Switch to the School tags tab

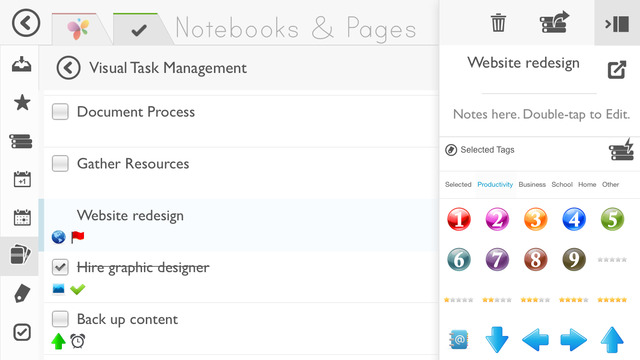pos(562,184)
